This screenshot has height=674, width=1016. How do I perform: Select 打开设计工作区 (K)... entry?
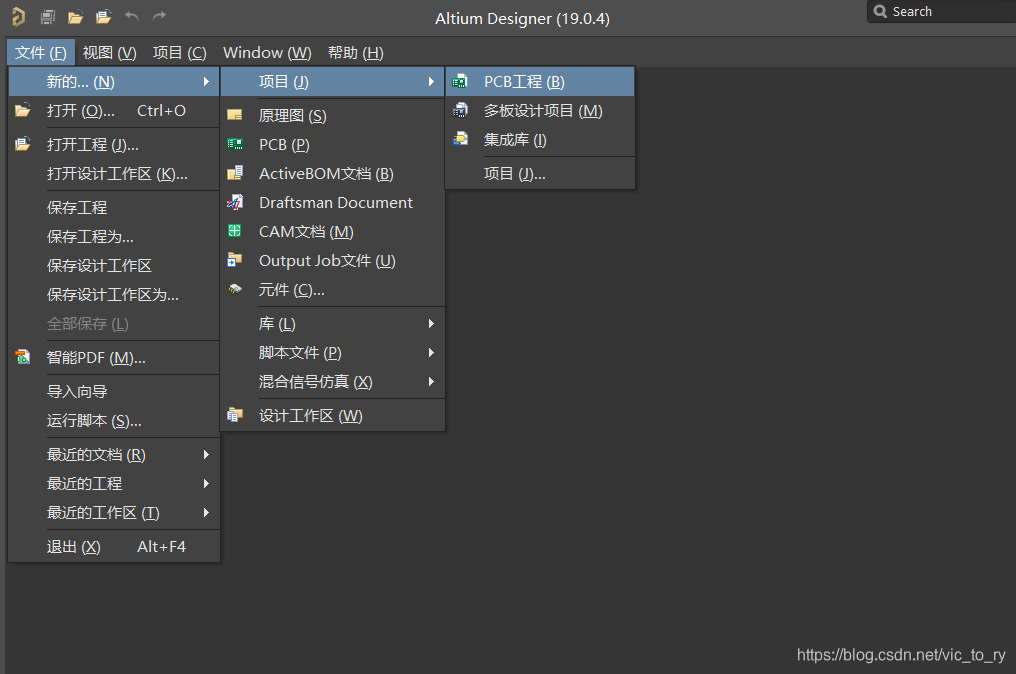[114, 174]
